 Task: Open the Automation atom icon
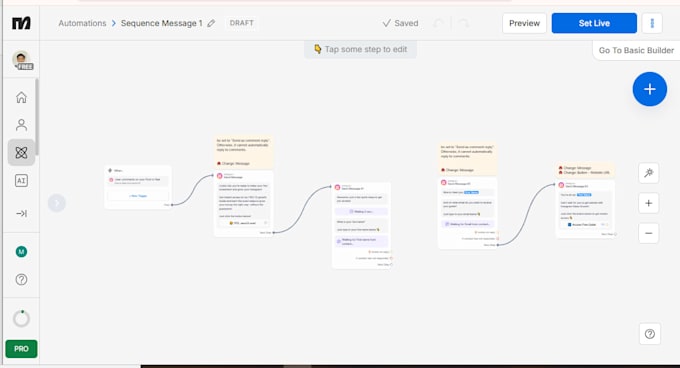coord(21,153)
